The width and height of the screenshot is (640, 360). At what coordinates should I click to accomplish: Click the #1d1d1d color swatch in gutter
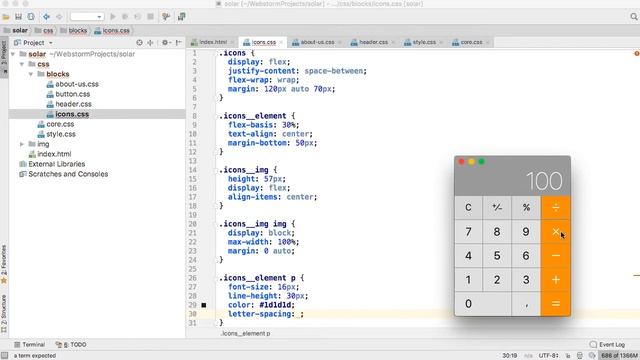click(x=204, y=305)
